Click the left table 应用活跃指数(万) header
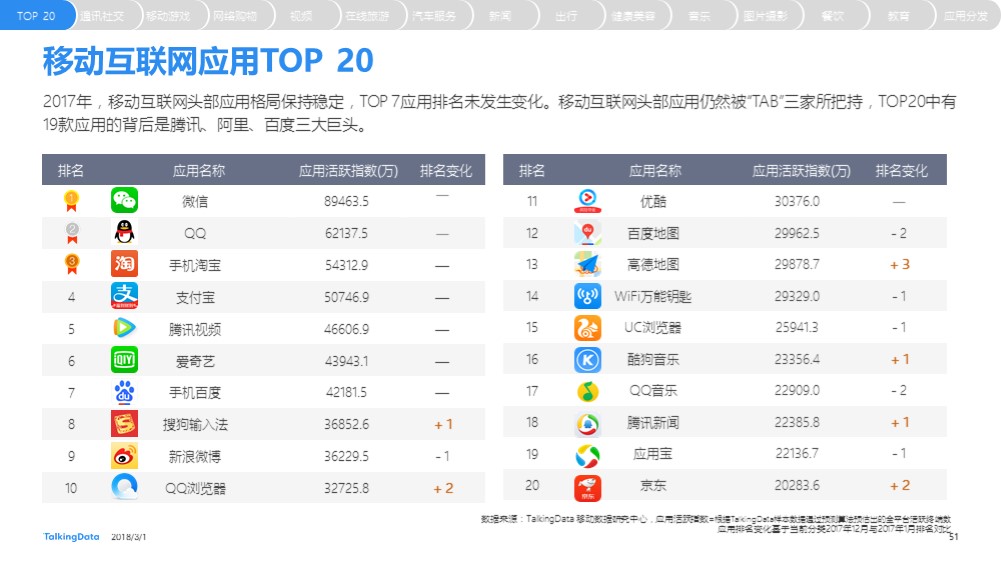The image size is (1001, 563). tap(349, 170)
